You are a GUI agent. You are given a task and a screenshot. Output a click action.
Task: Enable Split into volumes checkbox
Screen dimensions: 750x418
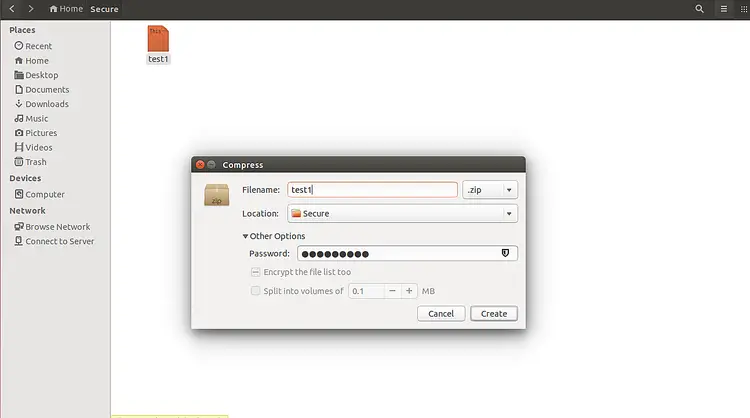click(255, 291)
